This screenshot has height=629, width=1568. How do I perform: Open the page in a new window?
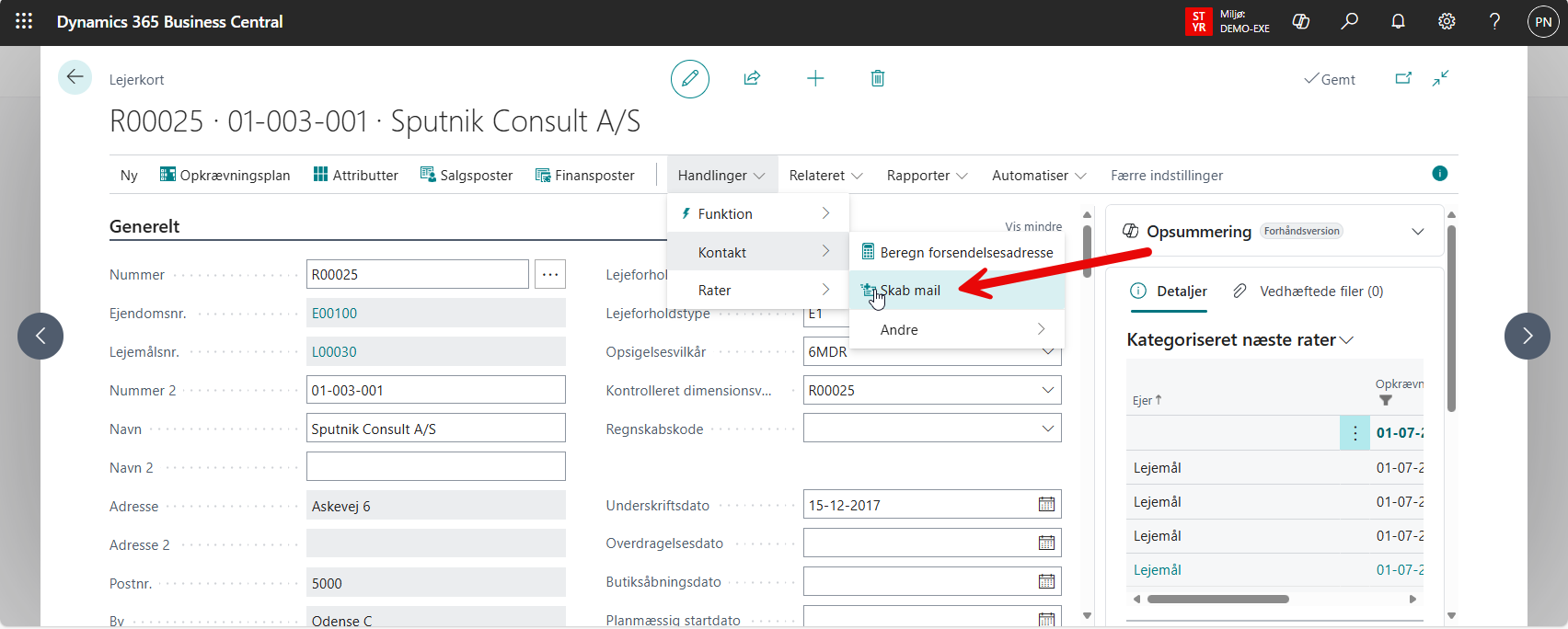(x=1403, y=79)
